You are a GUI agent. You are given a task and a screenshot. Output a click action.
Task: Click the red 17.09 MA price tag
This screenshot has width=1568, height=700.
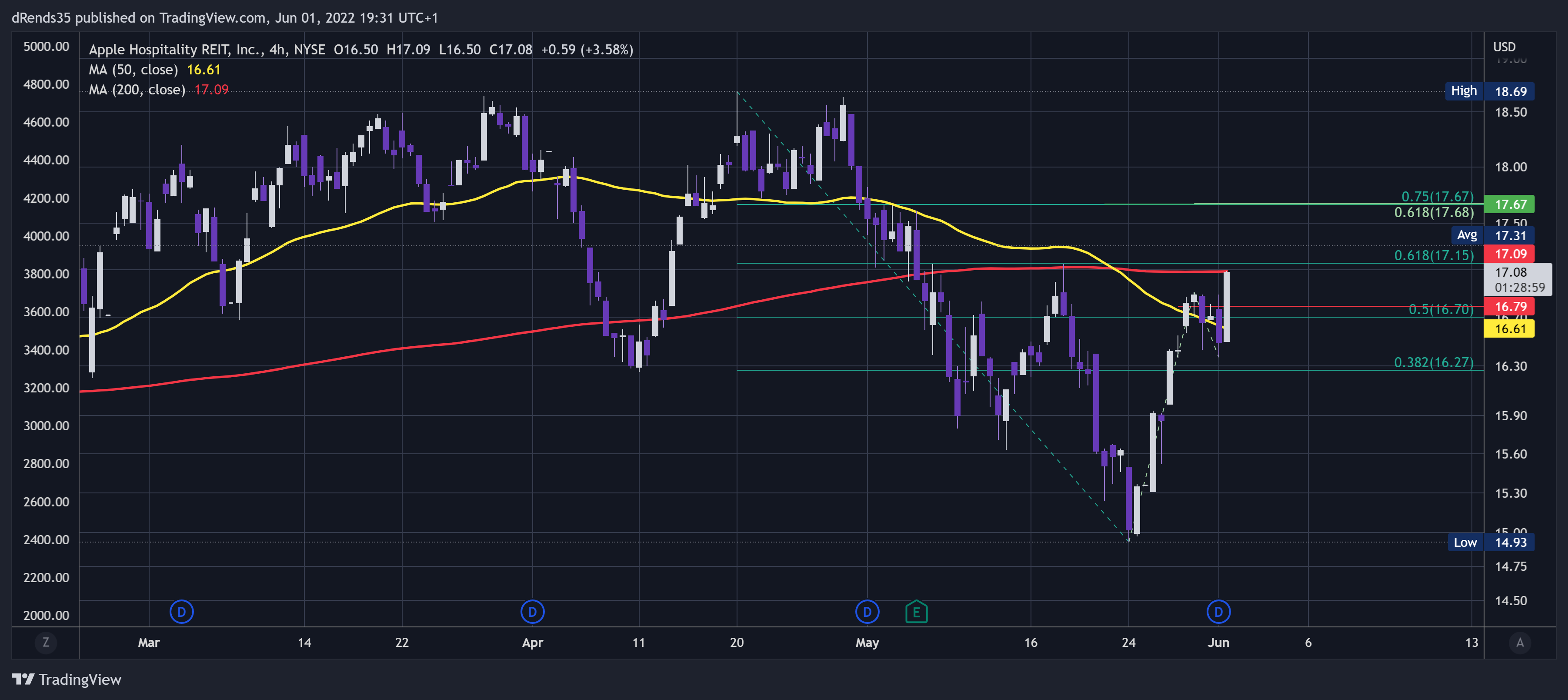[1509, 254]
